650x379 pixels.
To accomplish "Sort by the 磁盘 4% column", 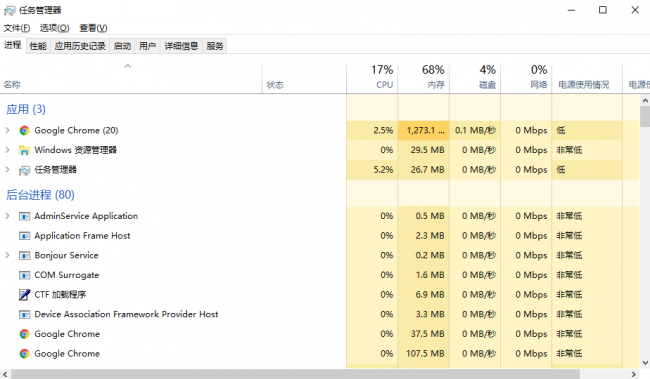I will (475, 78).
